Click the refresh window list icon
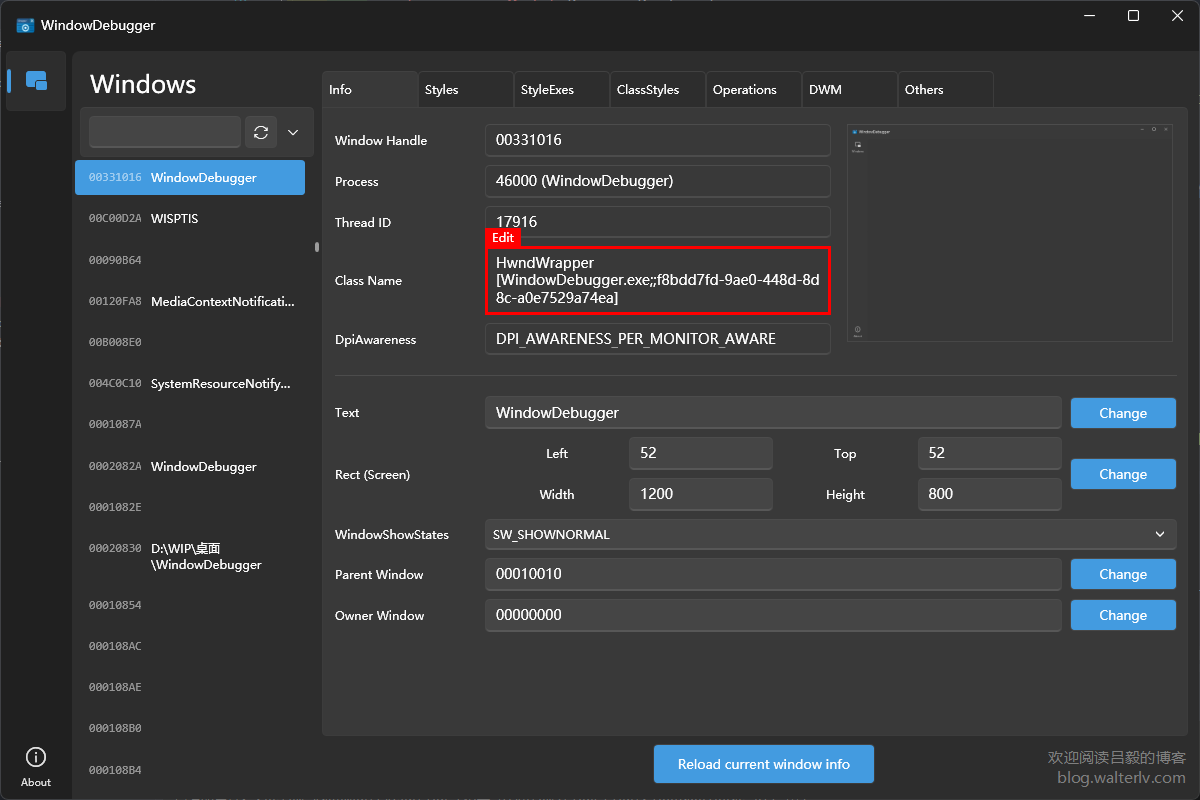This screenshot has width=1200, height=800. point(261,132)
